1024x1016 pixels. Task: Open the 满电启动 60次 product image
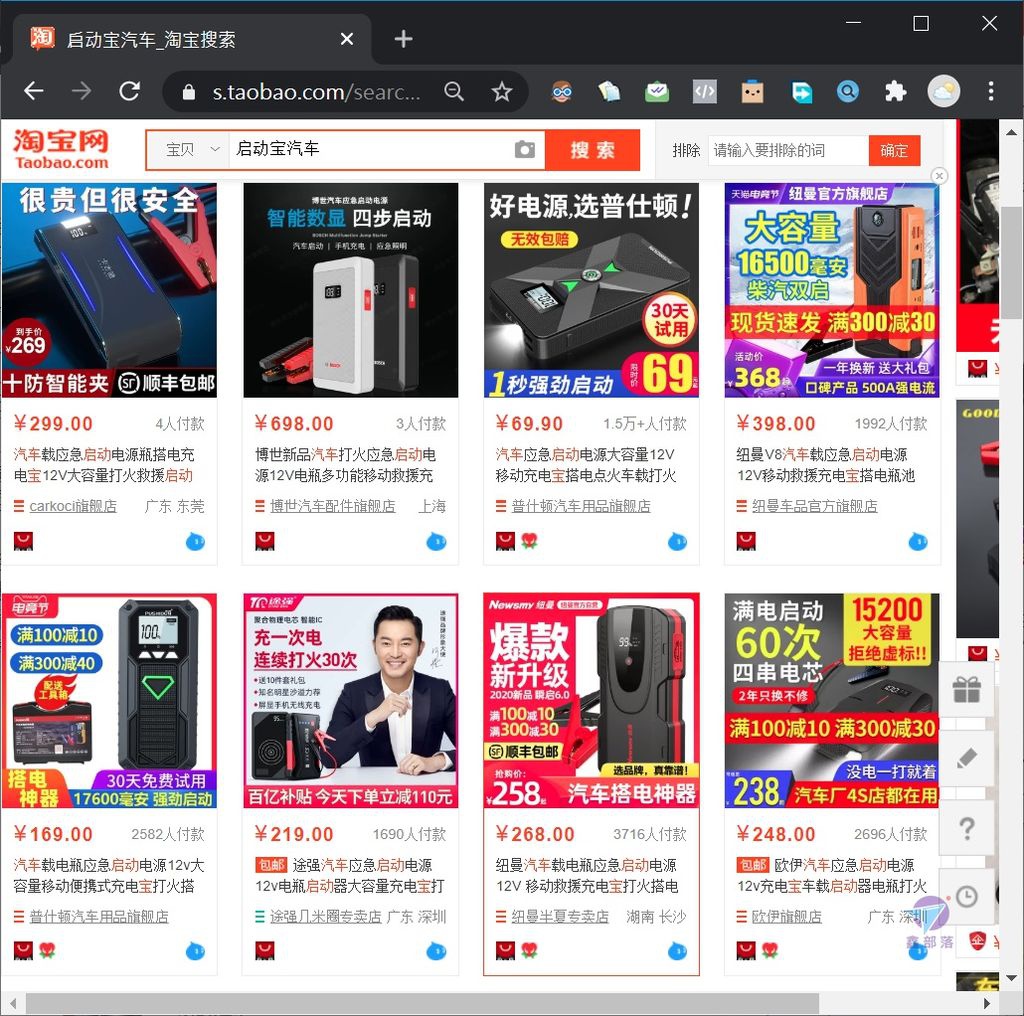[x=832, y=701]
